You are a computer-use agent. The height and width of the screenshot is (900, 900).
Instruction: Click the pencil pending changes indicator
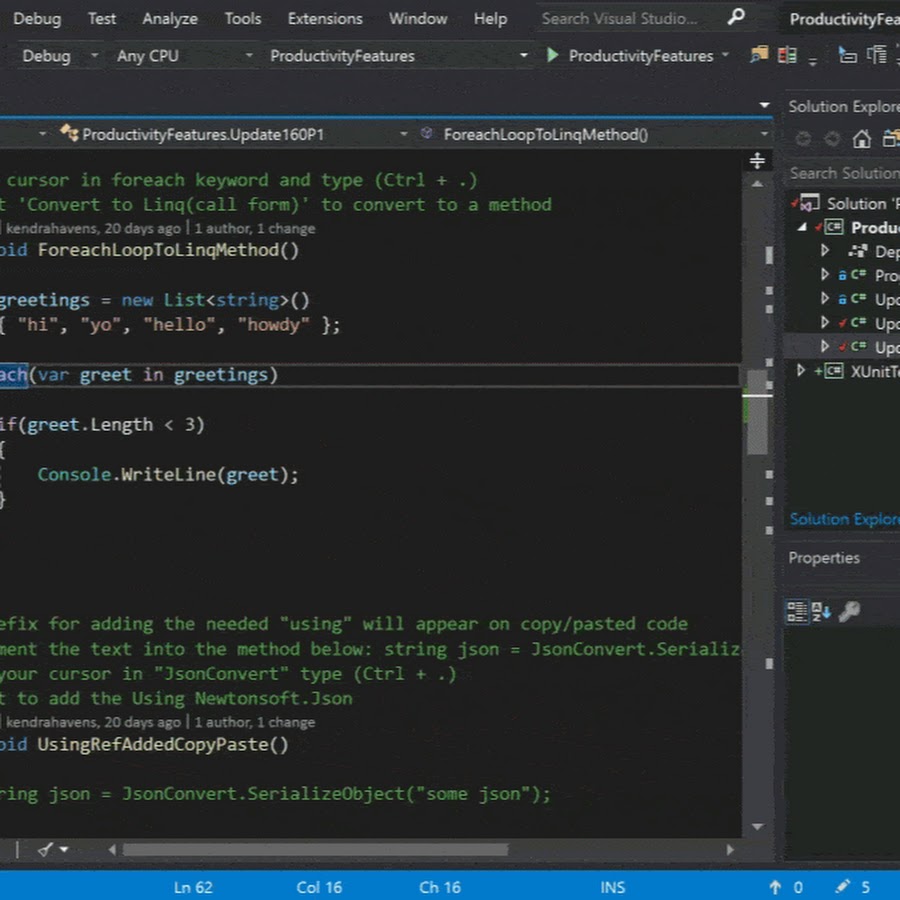(843, 886)
